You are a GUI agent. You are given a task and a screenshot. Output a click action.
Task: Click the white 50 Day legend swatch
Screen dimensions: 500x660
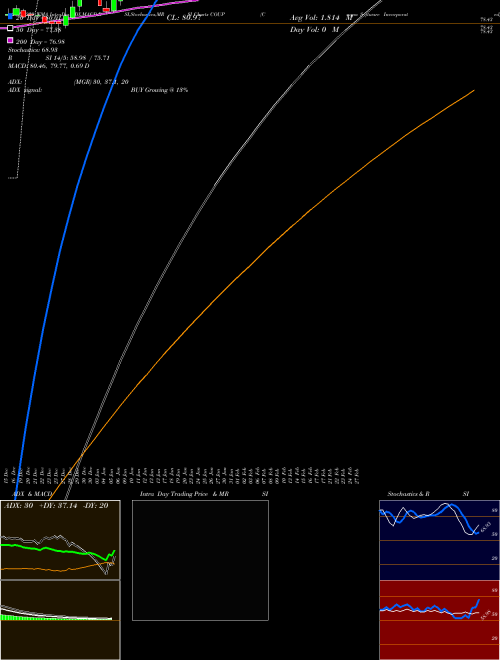[10, 28]
